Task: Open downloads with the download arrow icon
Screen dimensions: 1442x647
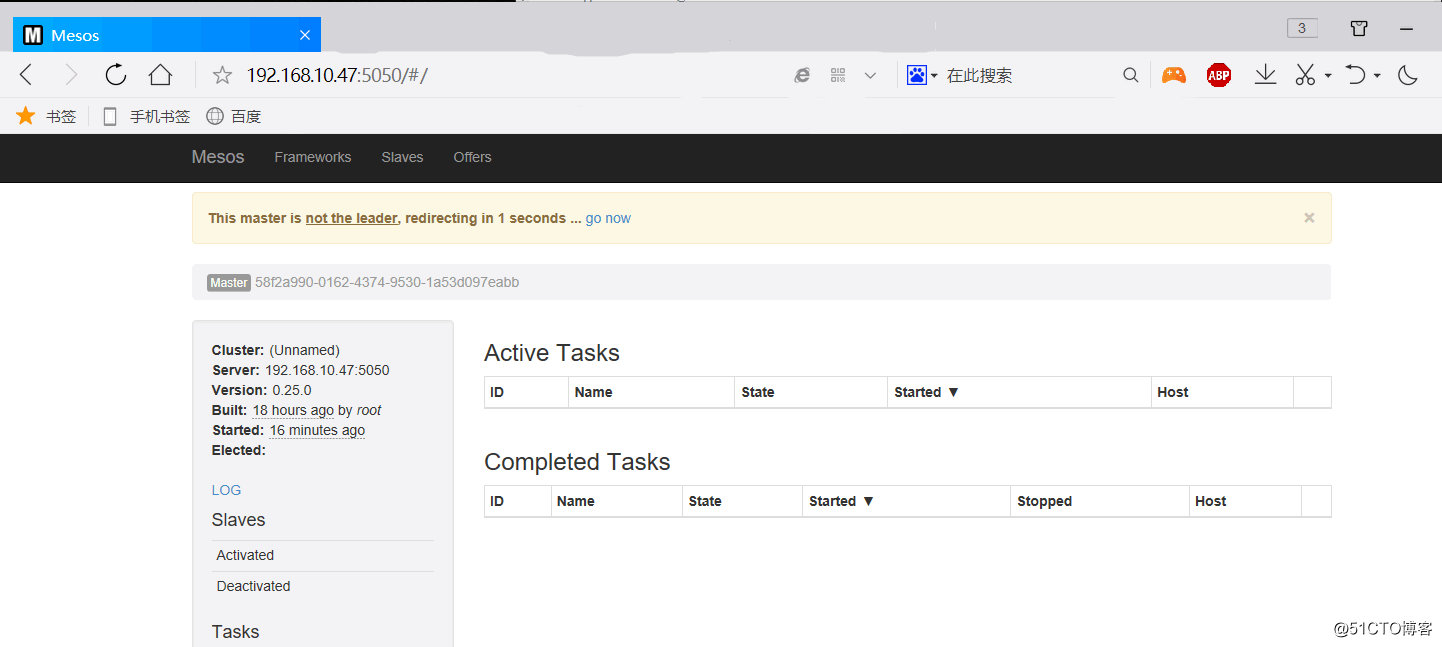Action: (1265, 75)
